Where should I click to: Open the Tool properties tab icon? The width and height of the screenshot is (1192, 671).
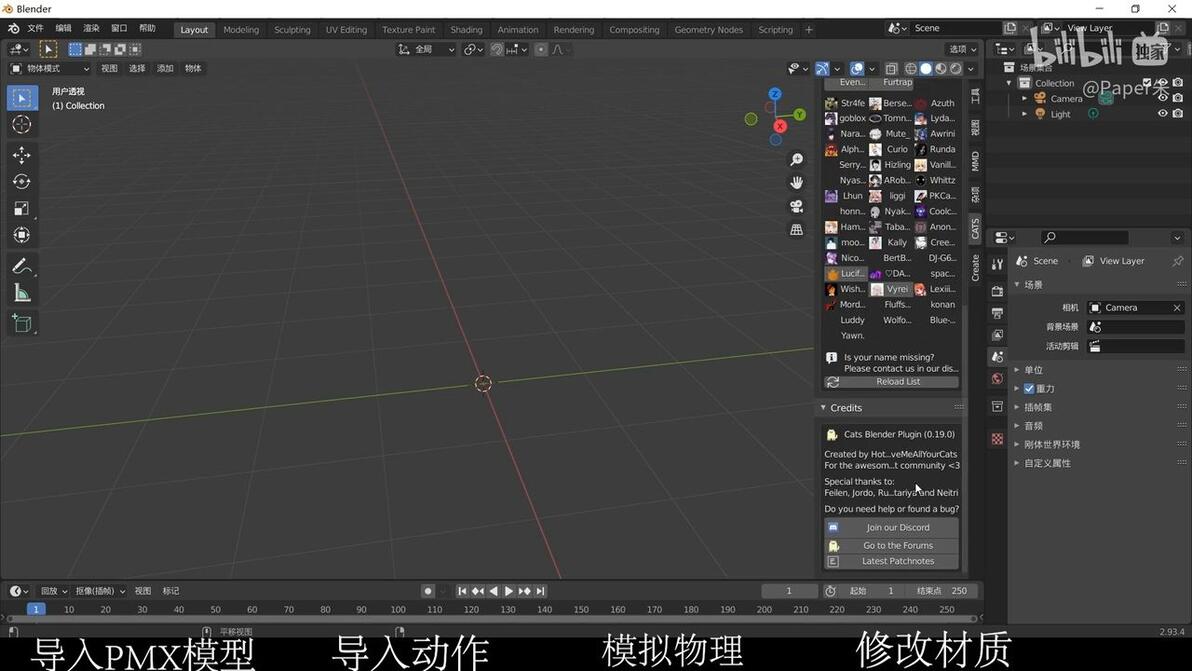(x=997, y=264)
